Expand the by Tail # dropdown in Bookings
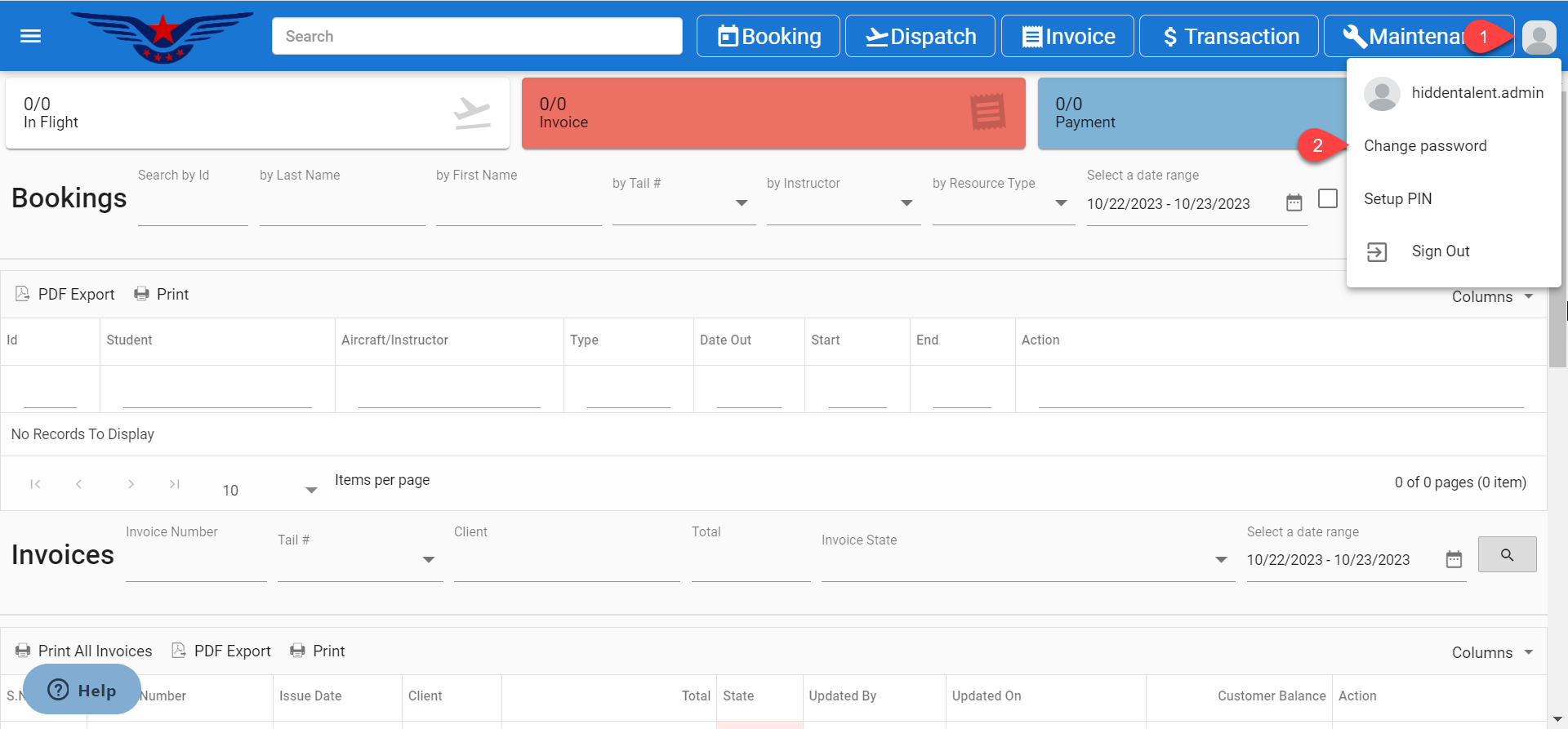The width and height of the screenshot is (1568, 729). click(x=741, y=203)
